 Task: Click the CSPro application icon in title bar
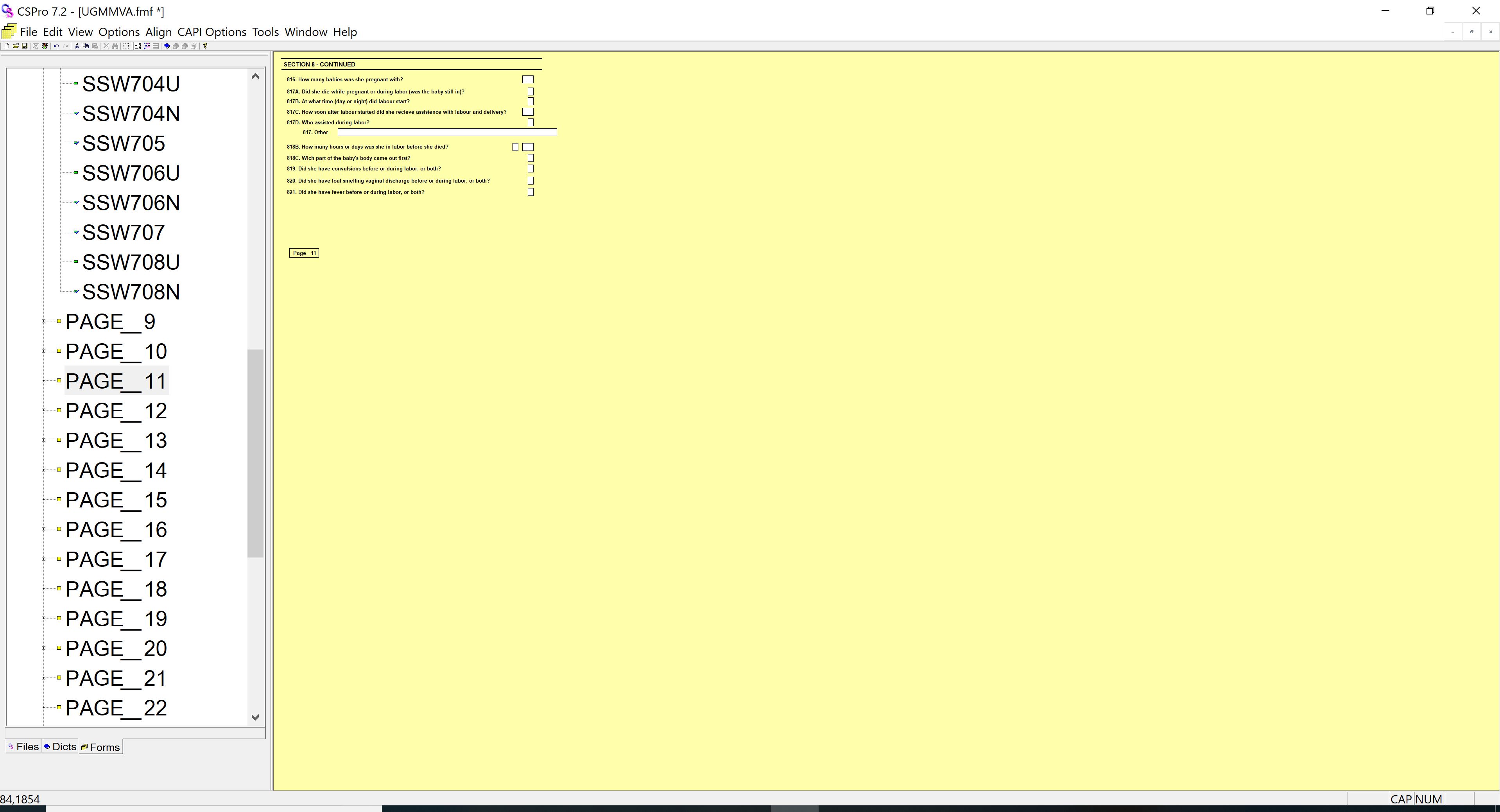point(7,11)
